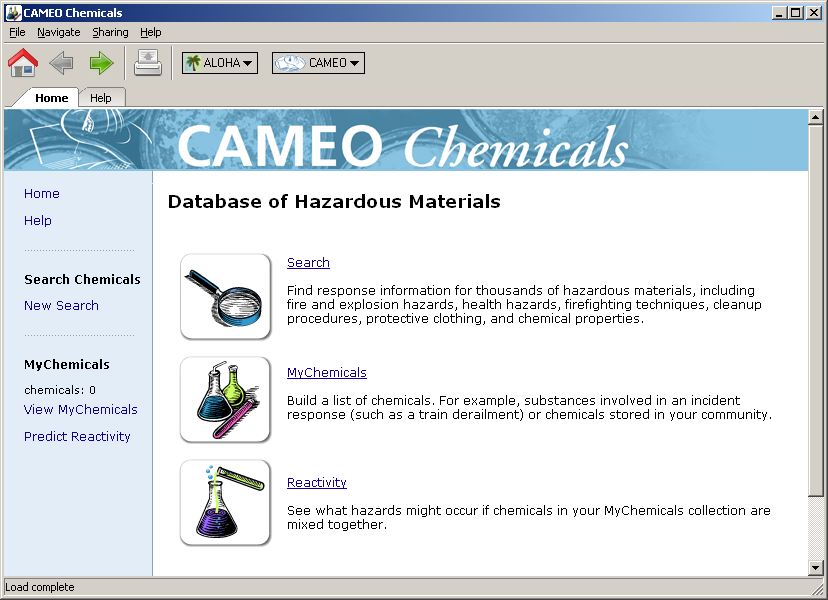This screenshot has width=828, height=600.
Task: Maximize the CAMEO Chemicals window
Action: 796,13
